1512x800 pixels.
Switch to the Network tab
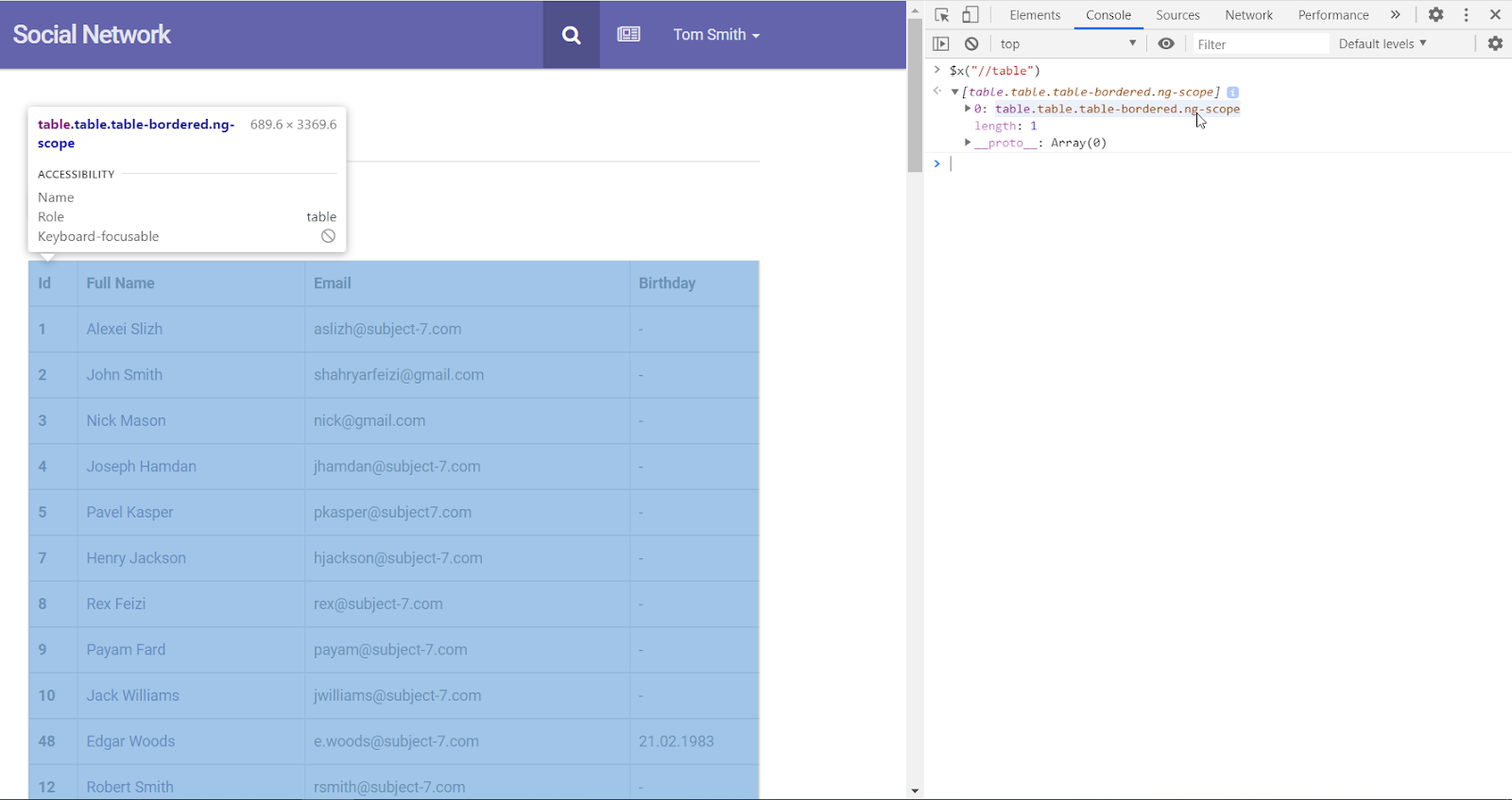pyautogui.click(x=1248, y=15)
